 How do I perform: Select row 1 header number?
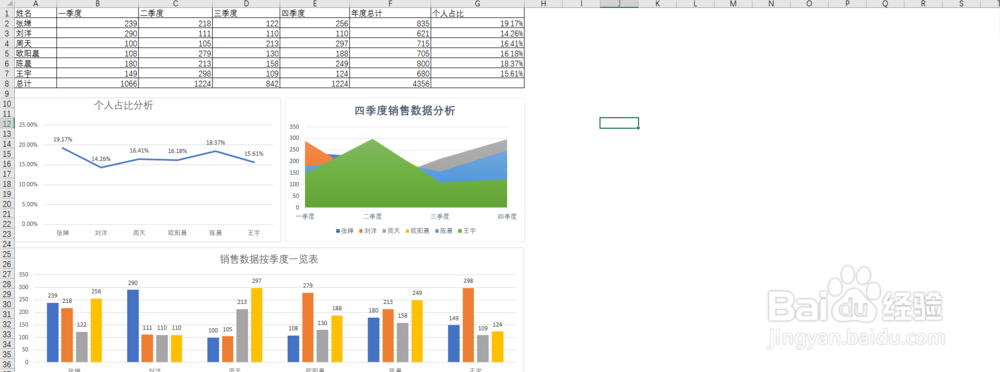point(7,12)
